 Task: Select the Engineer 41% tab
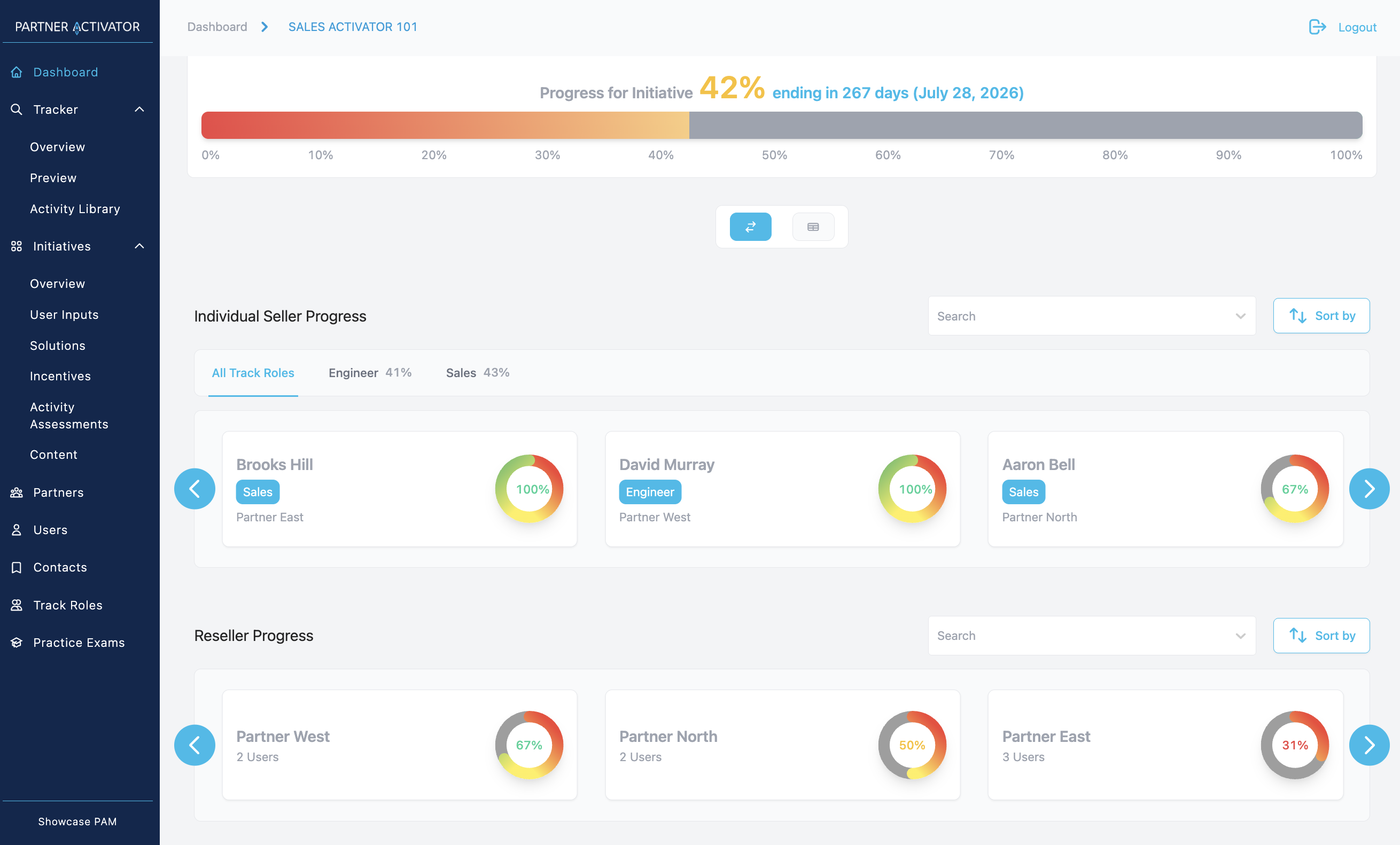click(x=370, y=372)
